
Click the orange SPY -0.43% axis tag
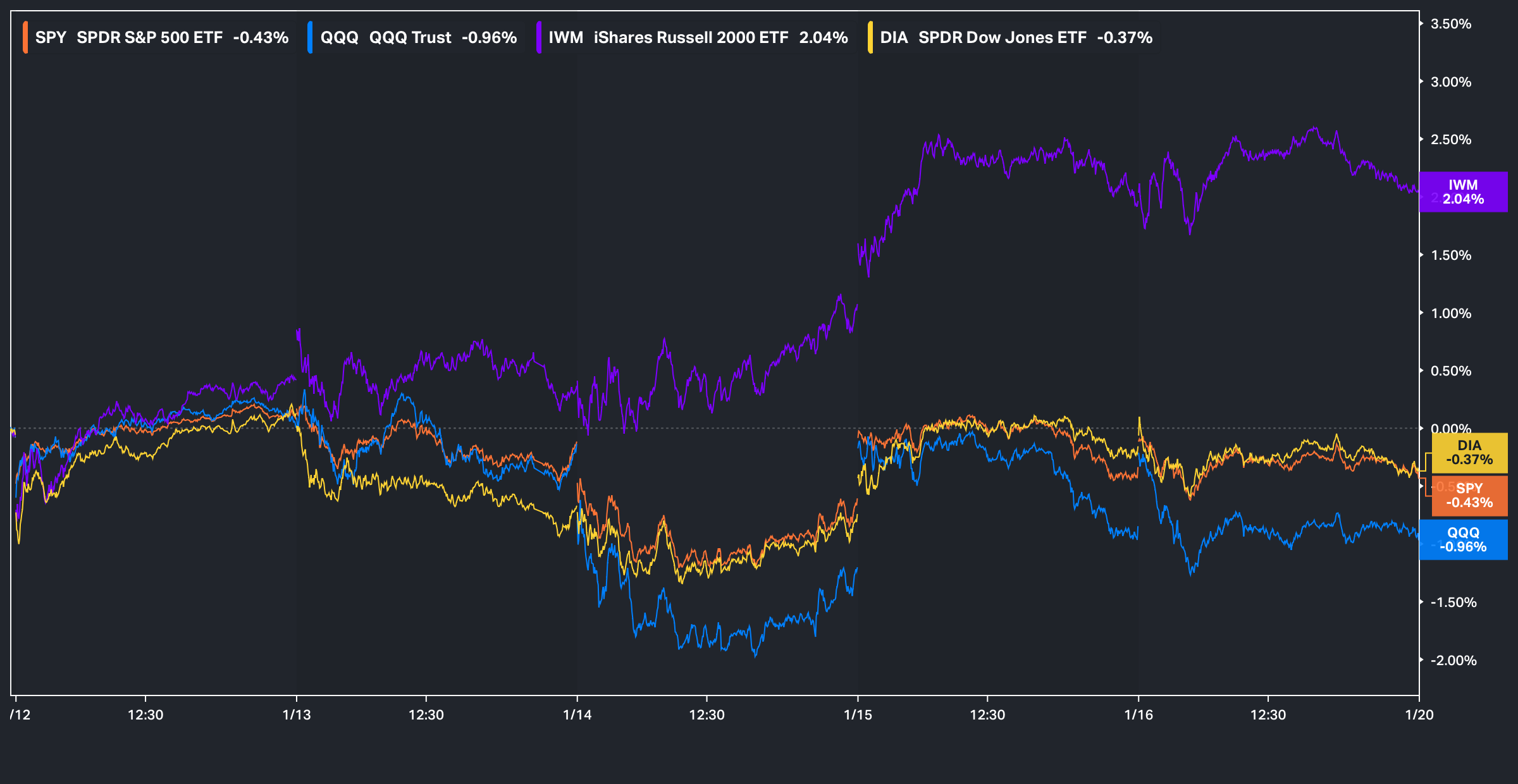[1469, 496]
